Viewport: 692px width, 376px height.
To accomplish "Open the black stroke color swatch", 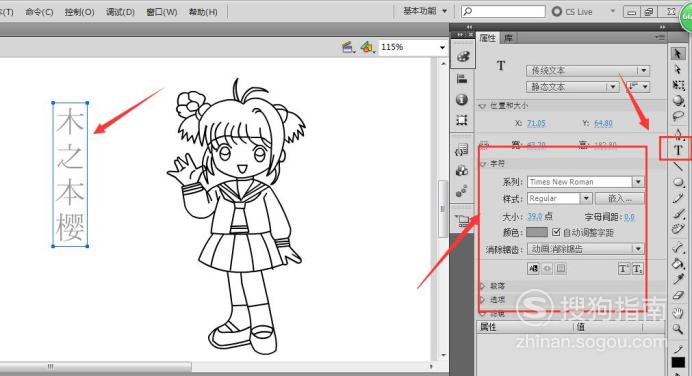I will coord(678,362).
